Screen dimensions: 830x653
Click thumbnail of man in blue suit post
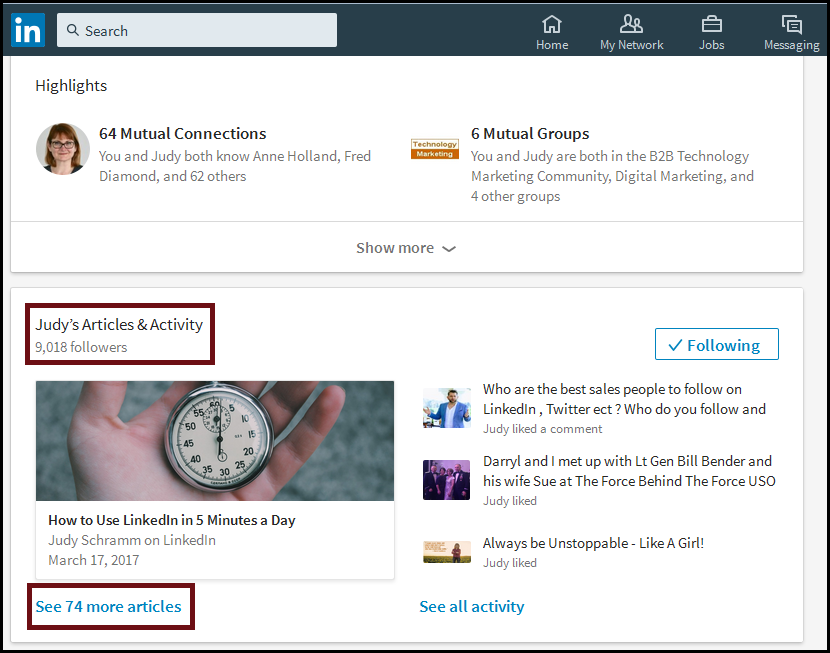click(447, 408)
